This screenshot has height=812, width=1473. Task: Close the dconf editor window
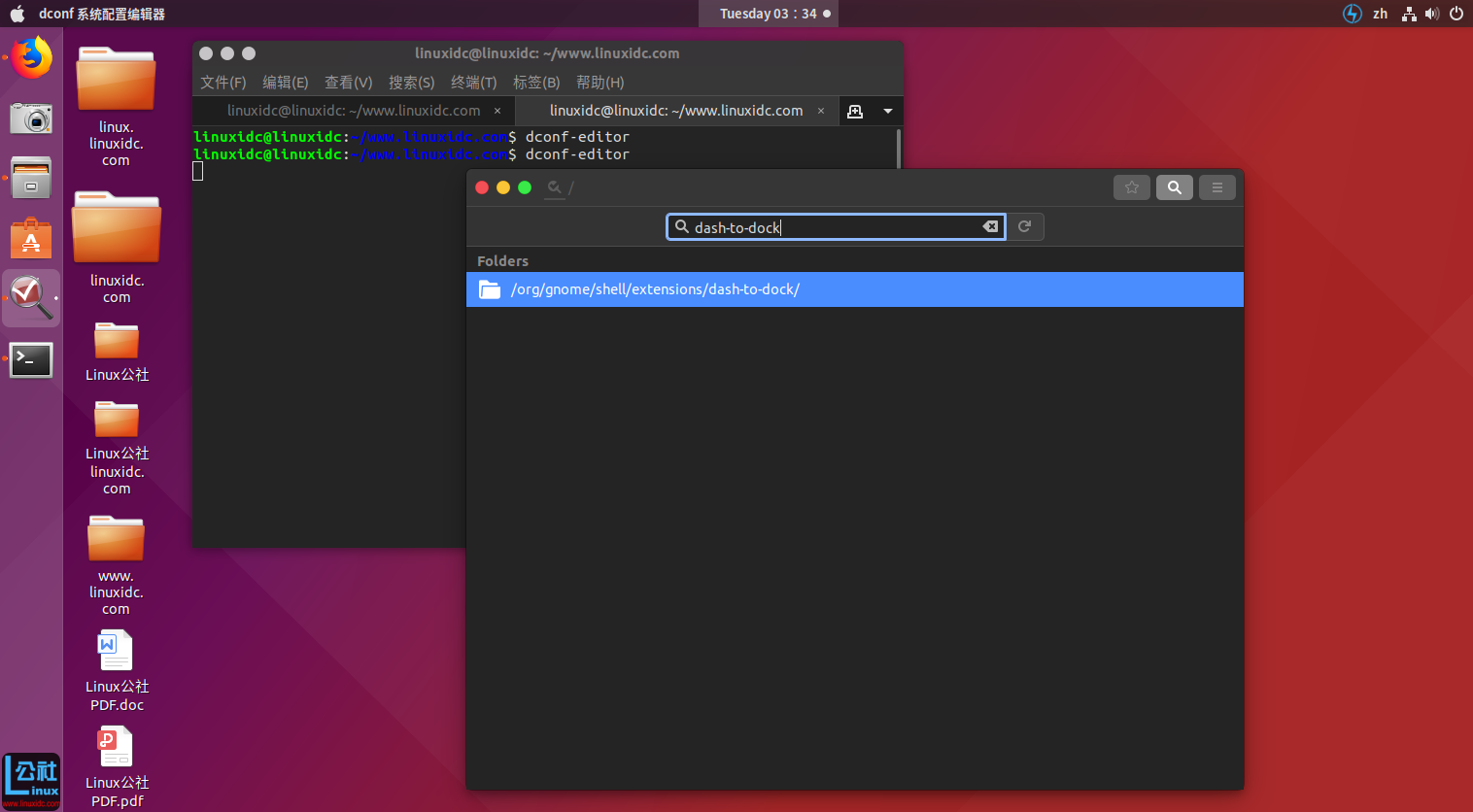tap(482, 187)
